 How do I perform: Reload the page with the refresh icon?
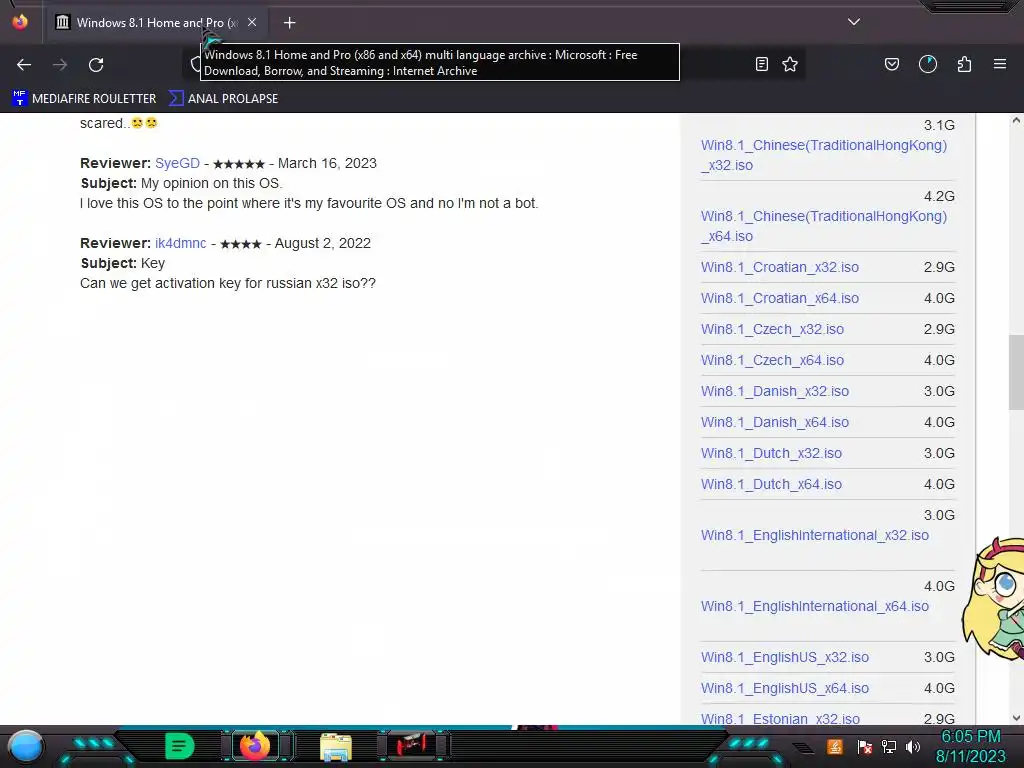pos(96,65)
